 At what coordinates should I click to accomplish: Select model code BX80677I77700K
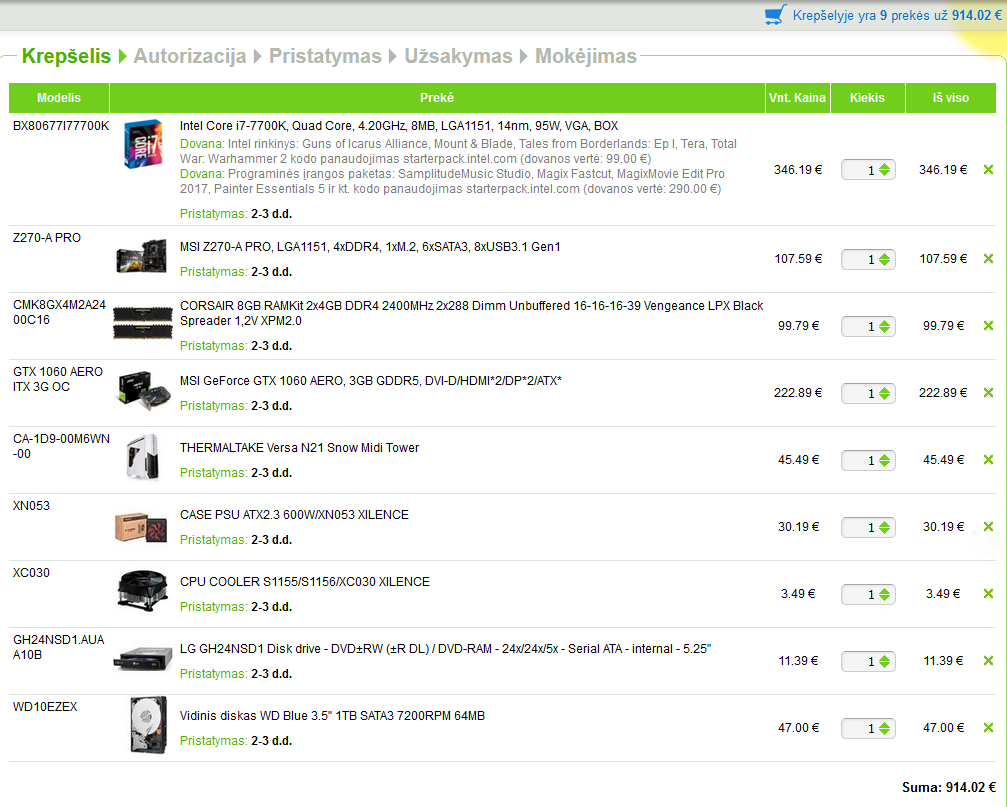[x=61, y=126]
